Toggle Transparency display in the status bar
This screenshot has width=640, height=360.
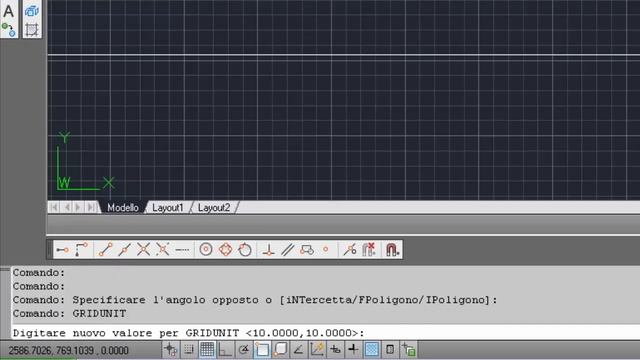click(371, 350)
